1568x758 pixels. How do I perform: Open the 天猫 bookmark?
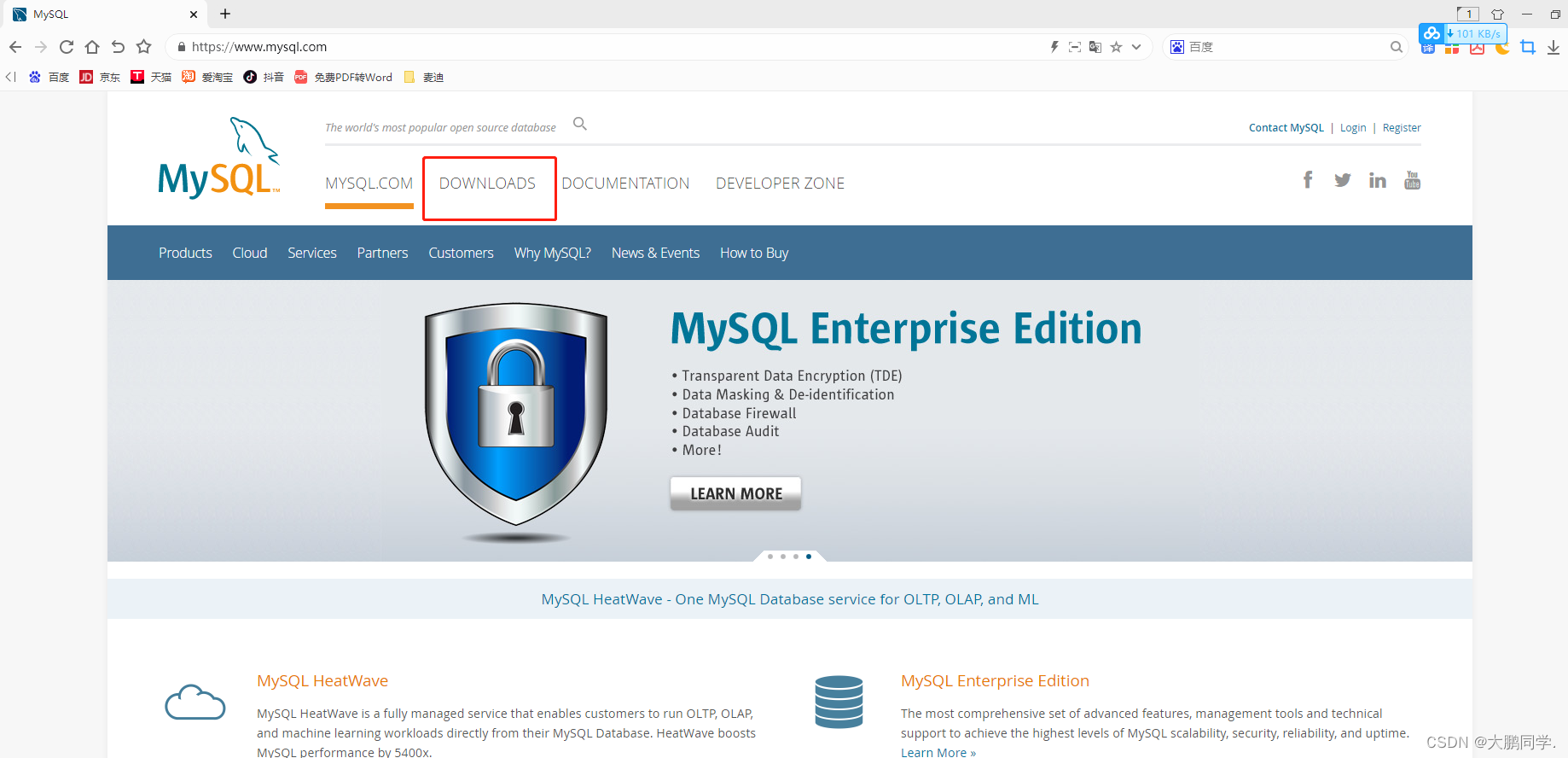pos(151,77)
